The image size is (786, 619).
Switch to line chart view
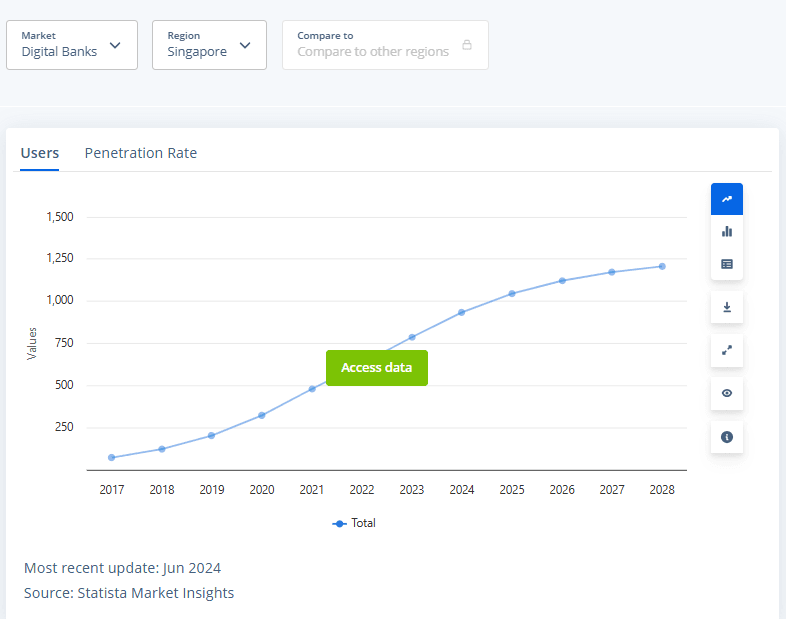pyautogui.click(x=726, y=199)
